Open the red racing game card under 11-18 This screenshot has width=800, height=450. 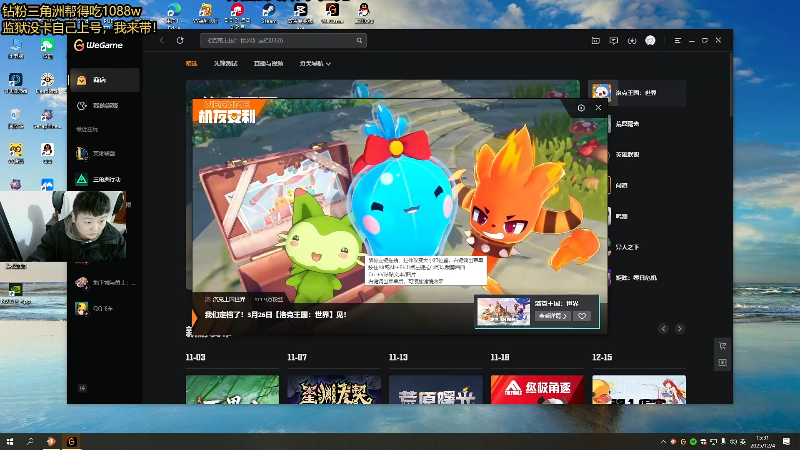coord(537,390)
